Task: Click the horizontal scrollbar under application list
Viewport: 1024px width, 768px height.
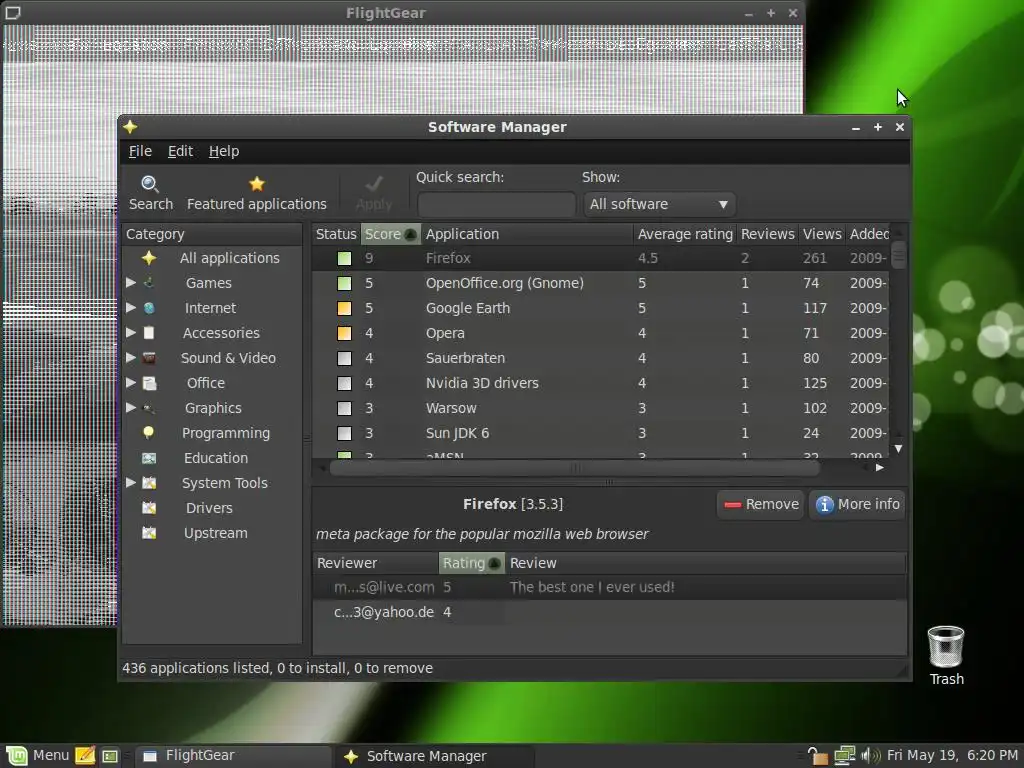Action: [x=575, y=468]
